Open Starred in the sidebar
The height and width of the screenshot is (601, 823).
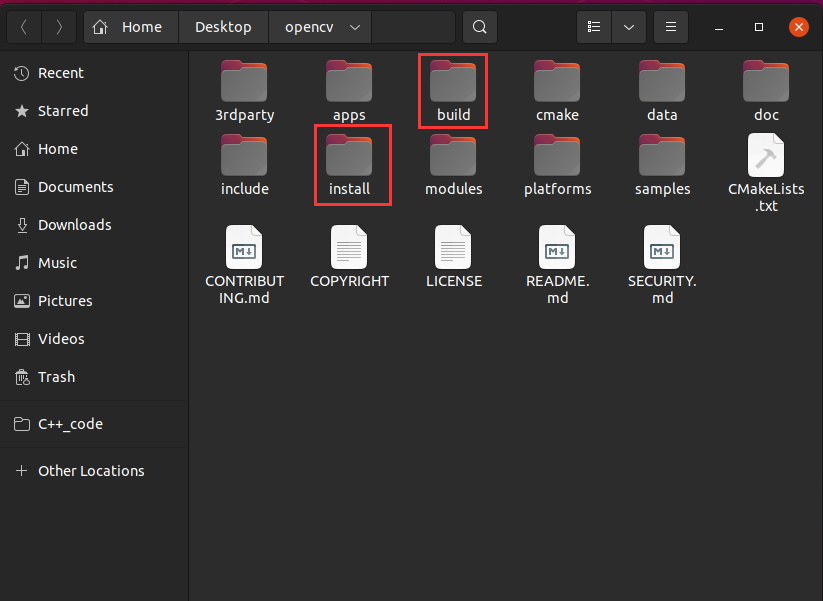coord(94,111)
